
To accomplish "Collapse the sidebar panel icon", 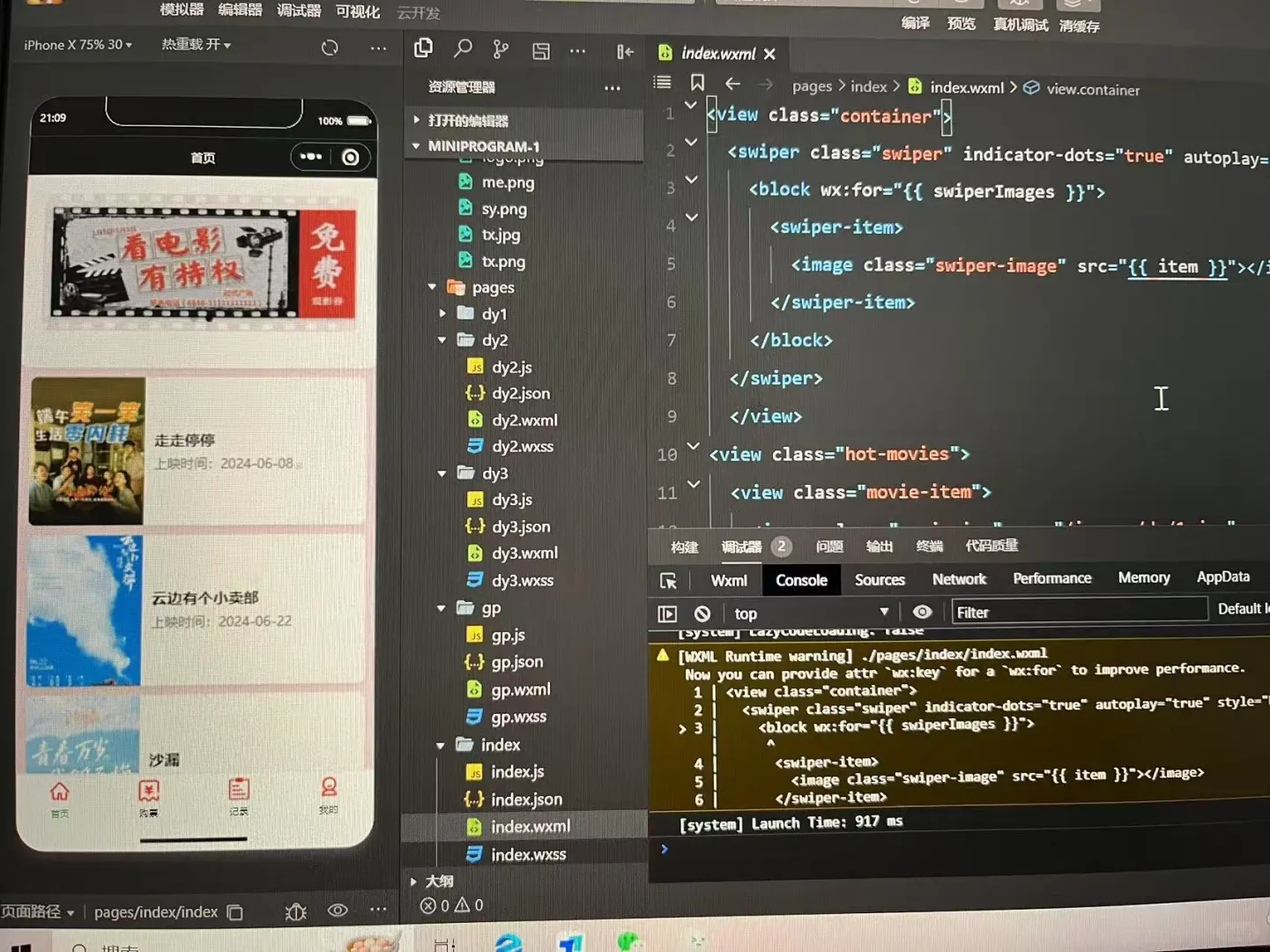I will pyautogui.click(x=625, y=52).
